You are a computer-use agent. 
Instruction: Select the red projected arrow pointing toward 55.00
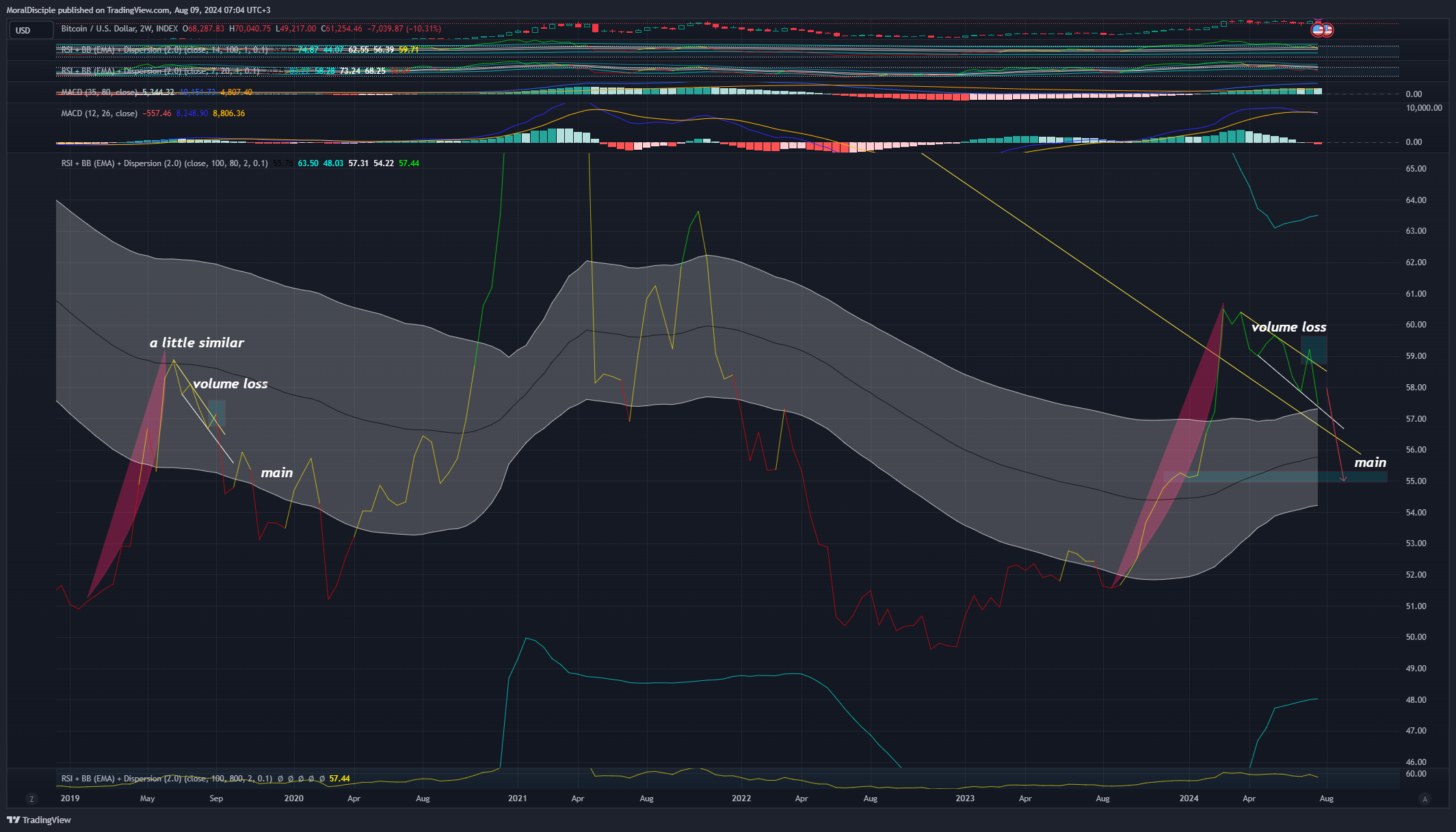1336,435
